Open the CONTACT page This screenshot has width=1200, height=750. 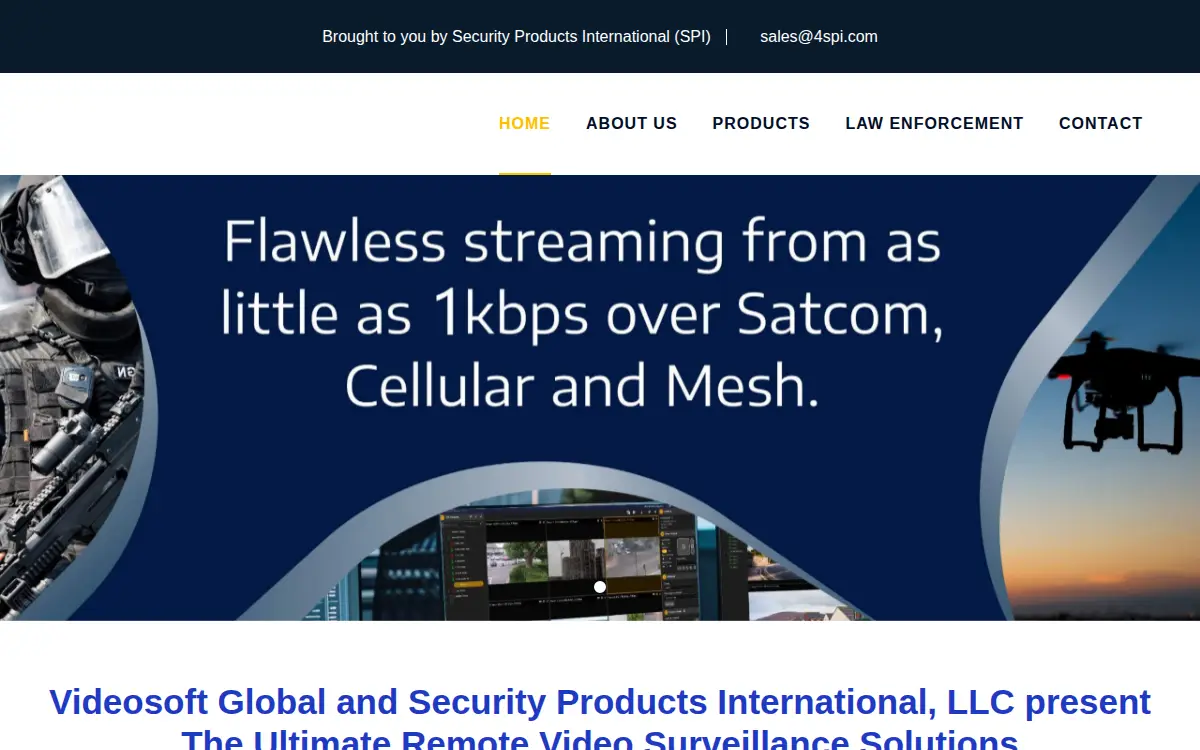1100,124
